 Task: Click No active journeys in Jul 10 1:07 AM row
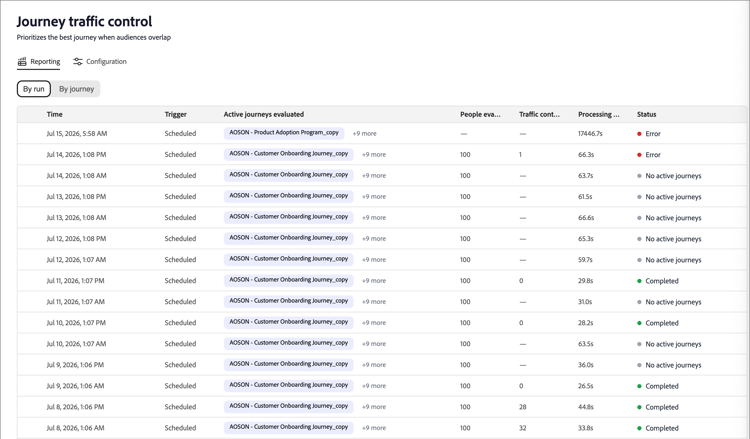(669, 344)
